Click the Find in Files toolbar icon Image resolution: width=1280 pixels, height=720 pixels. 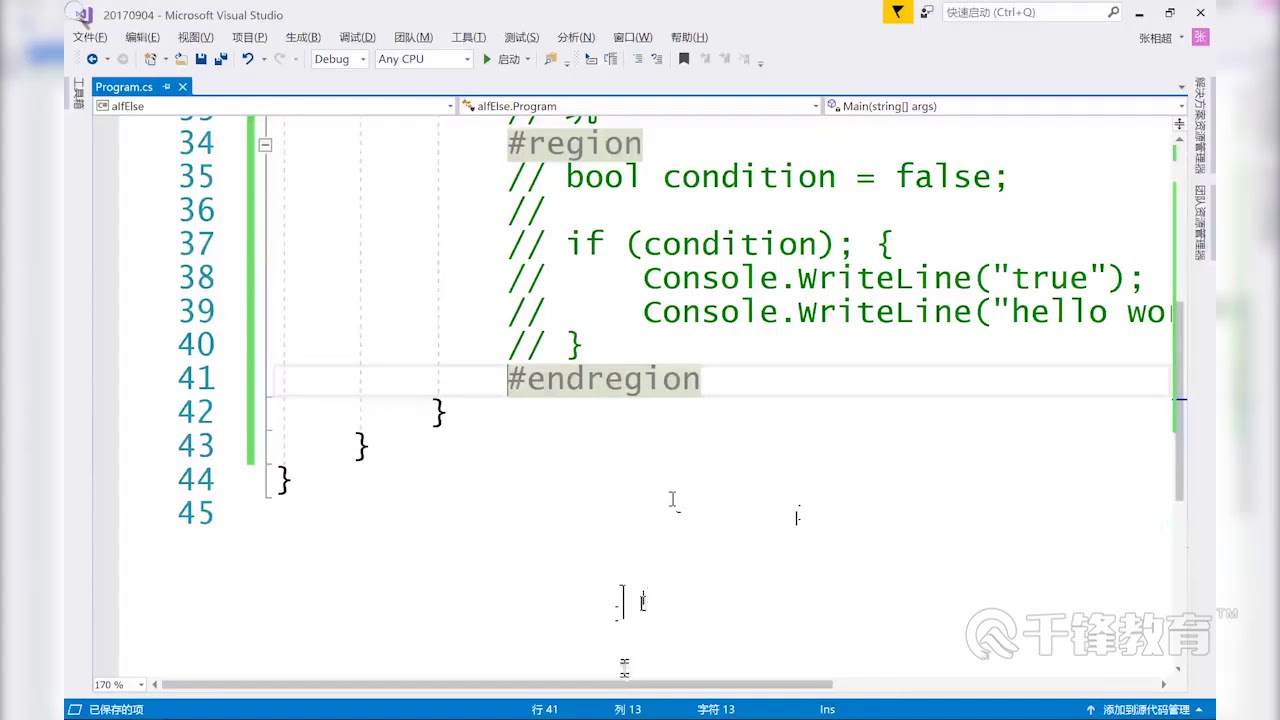point(550,59)
